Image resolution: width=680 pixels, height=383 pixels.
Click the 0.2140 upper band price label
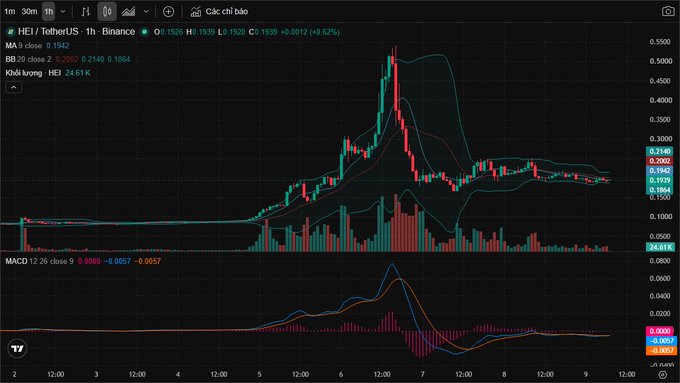coord(660,151)
